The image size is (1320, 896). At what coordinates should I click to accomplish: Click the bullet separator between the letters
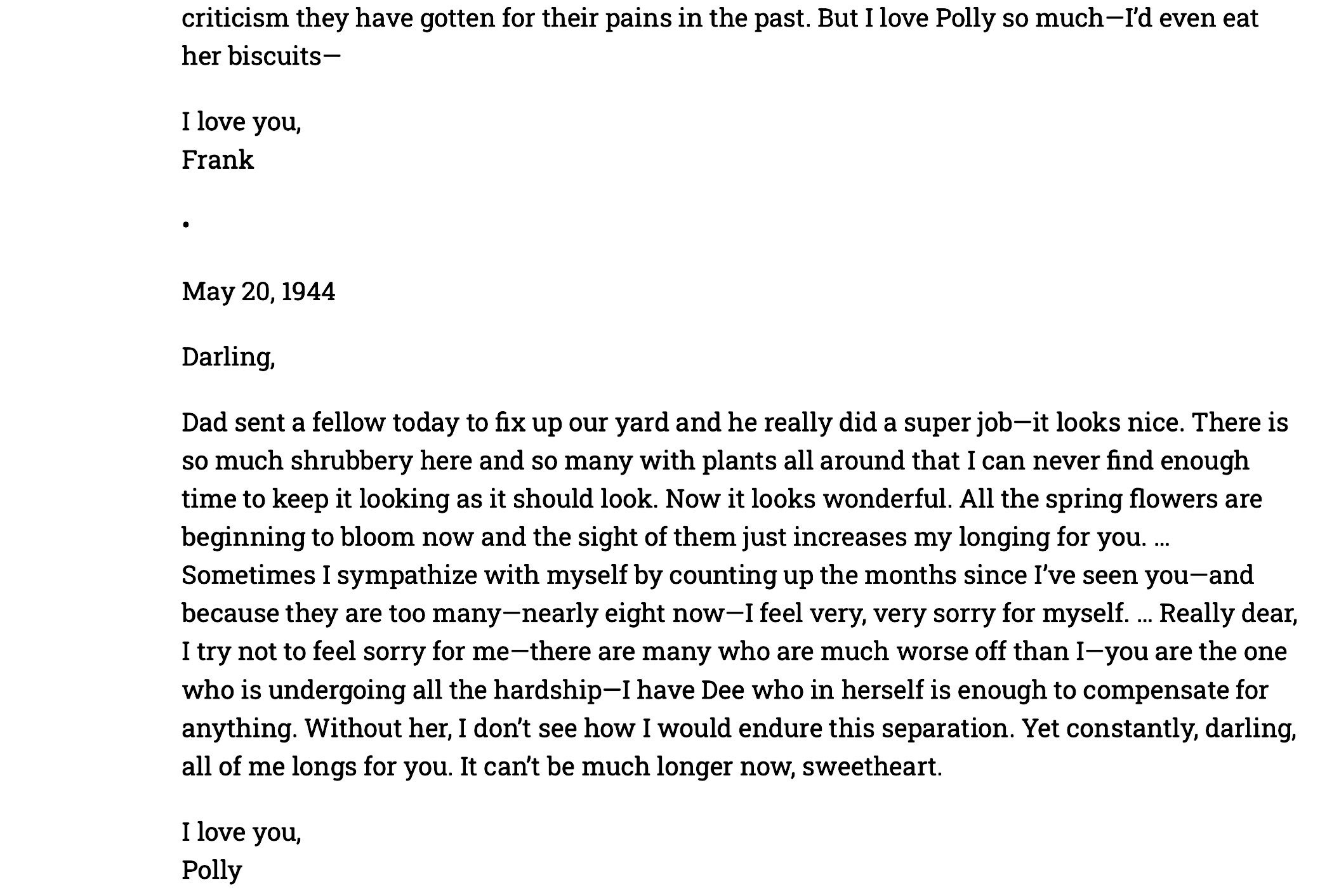pyautogui.click(x=186, y=224)
